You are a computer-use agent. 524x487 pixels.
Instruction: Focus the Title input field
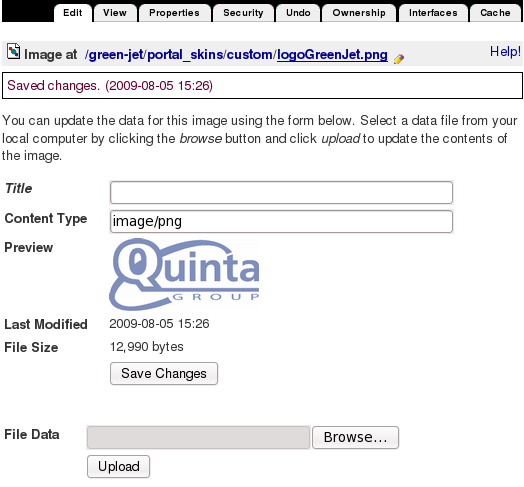[x=281, y=193]
